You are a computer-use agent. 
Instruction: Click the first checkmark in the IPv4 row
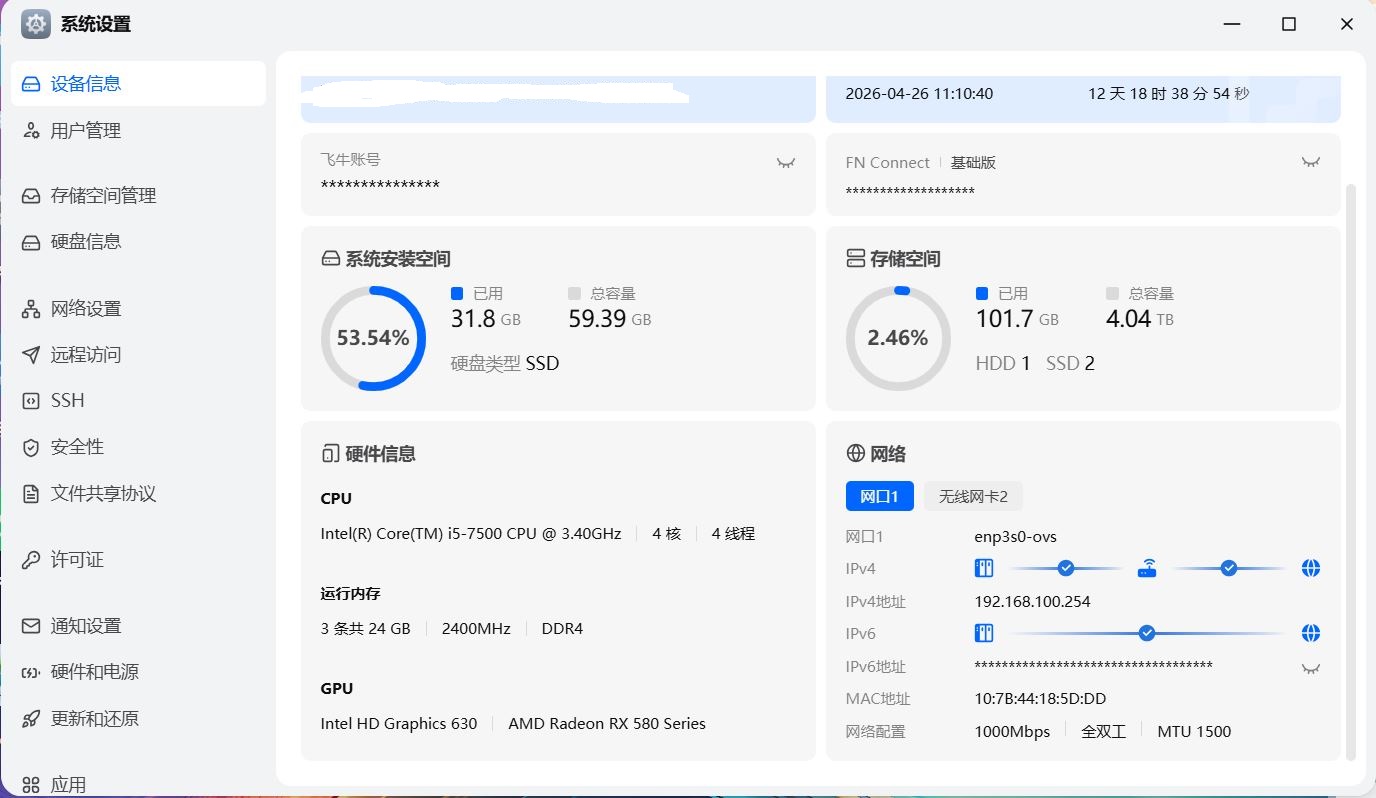click(1066, 569)
